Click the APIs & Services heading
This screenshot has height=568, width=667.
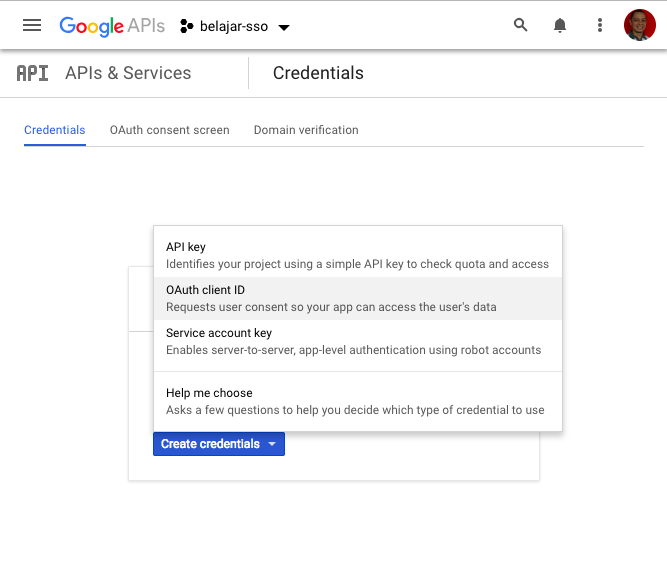click(128, 73)
